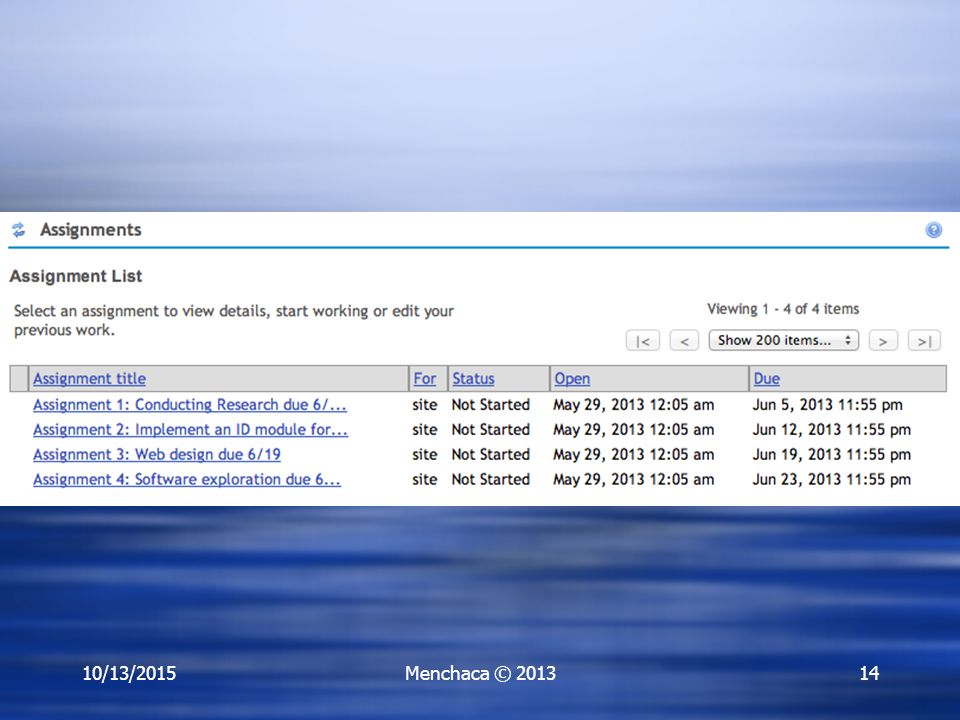Screen dimensions: 960x720
Task: Open Assignment 4: Software exploration link
Action: (187, 479)
